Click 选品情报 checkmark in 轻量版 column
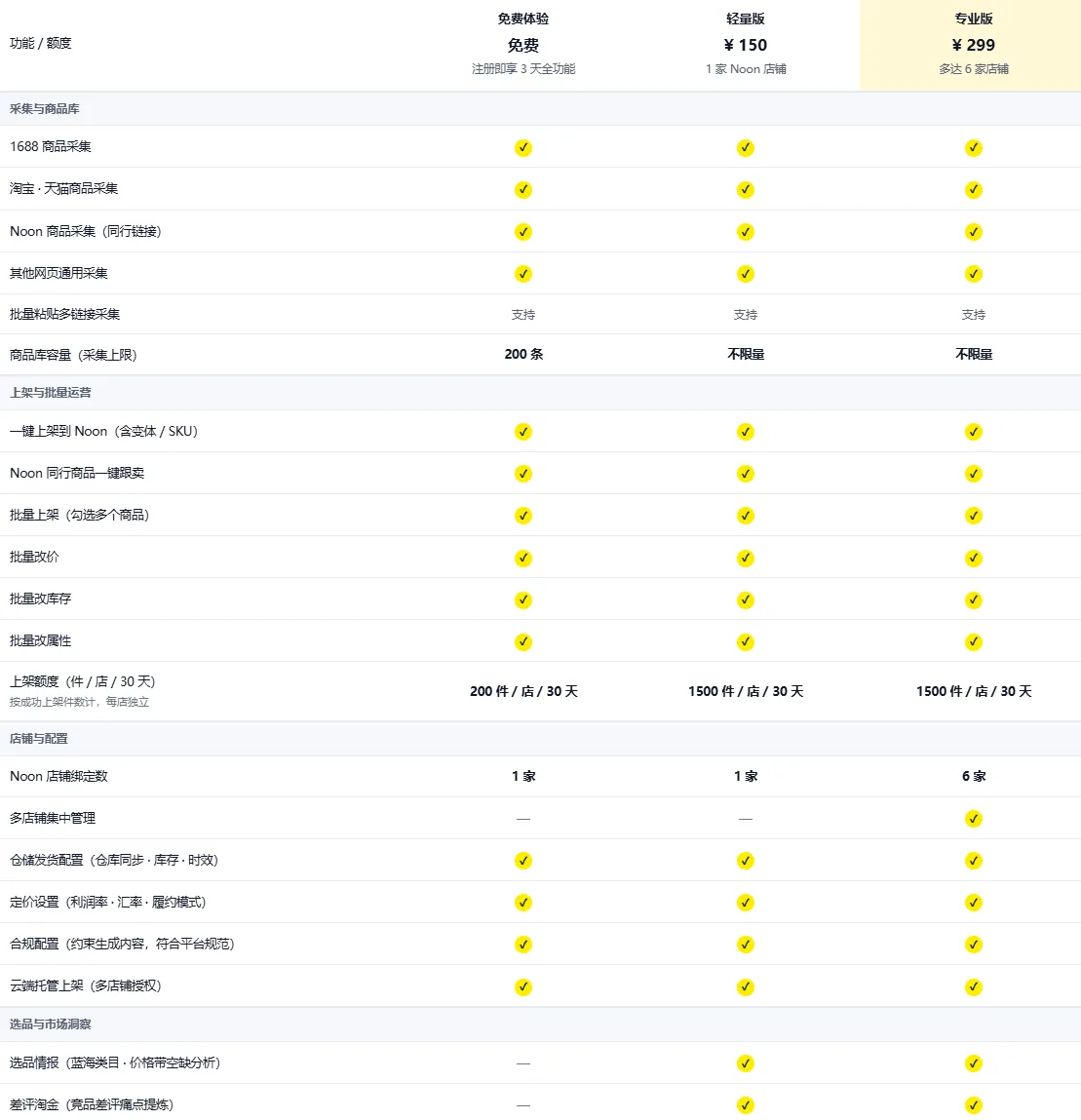This screenshot has width=1081, height=1120. pyautogui.click(x=745, y=1064)
